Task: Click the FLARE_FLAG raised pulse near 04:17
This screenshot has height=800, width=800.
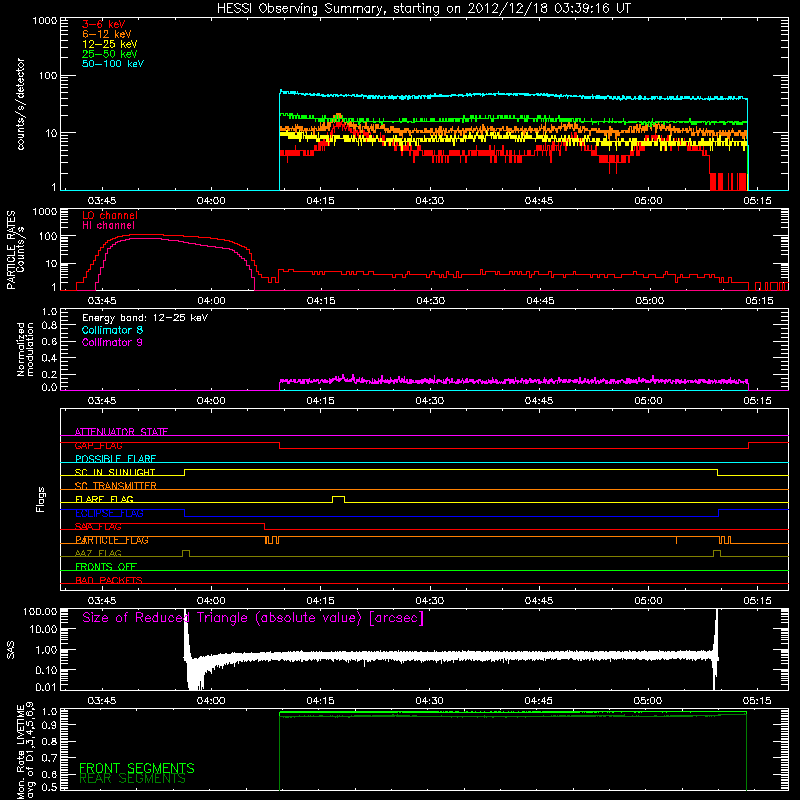Action: (x=338, y=499)
